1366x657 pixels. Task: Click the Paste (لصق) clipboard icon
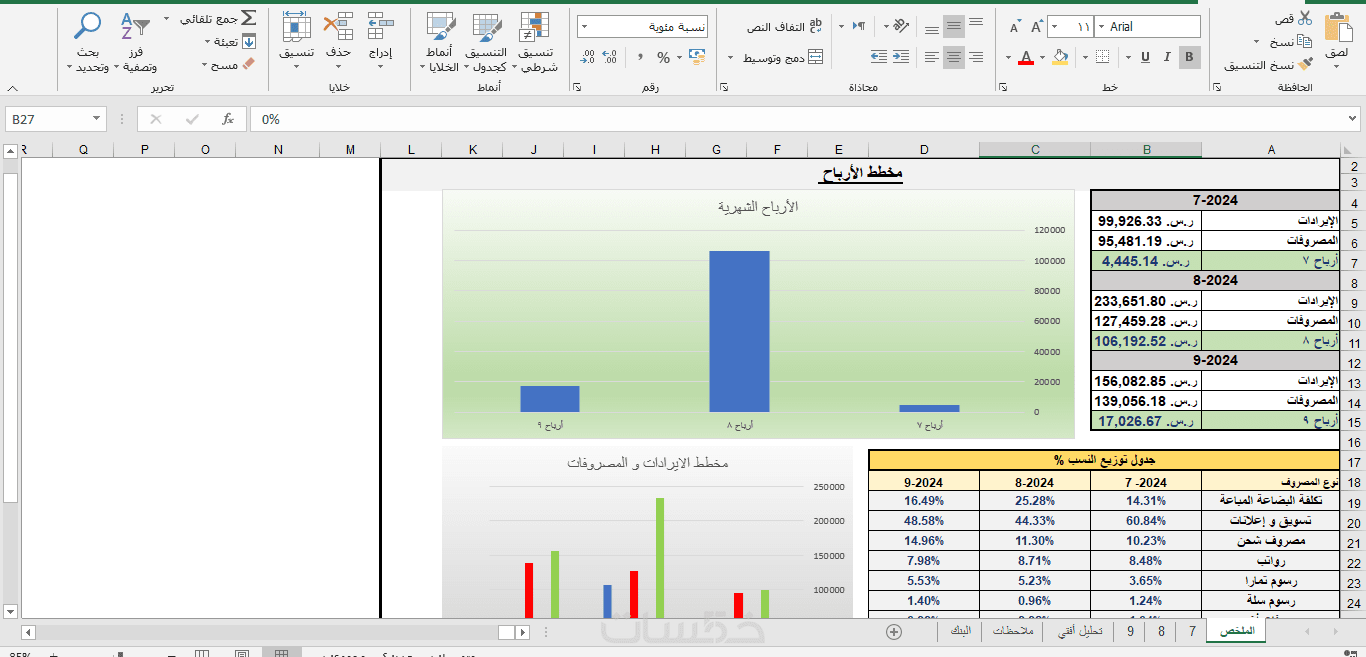[x=1337, y=28]
